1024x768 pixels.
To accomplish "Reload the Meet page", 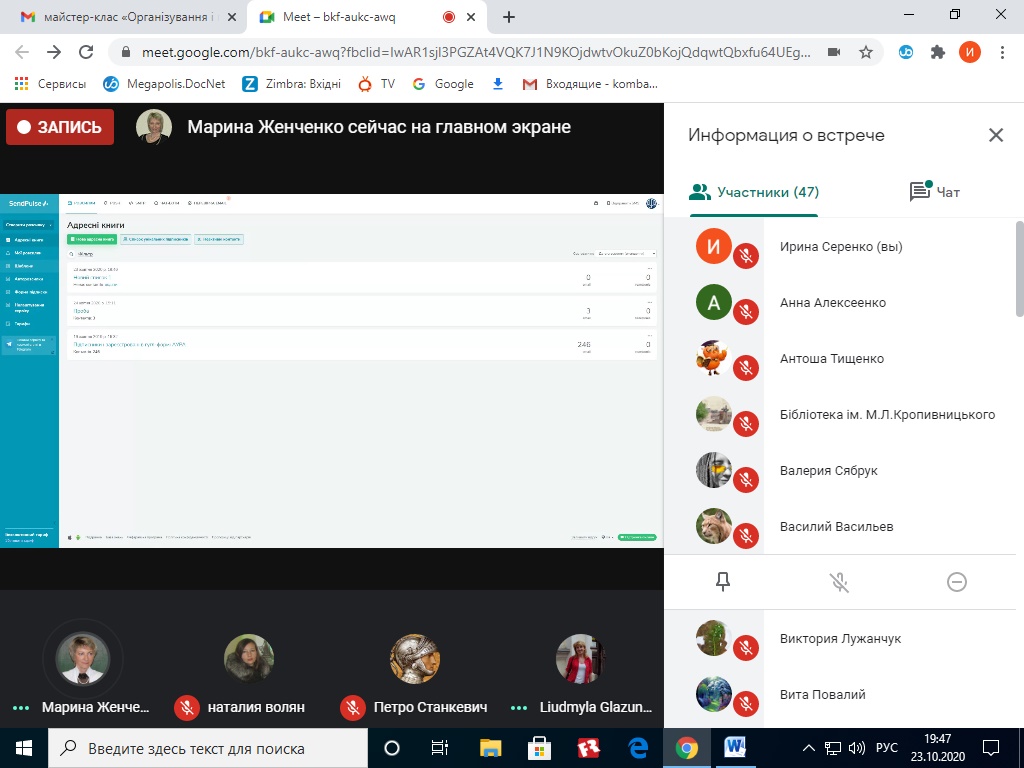I will point(86,52).
